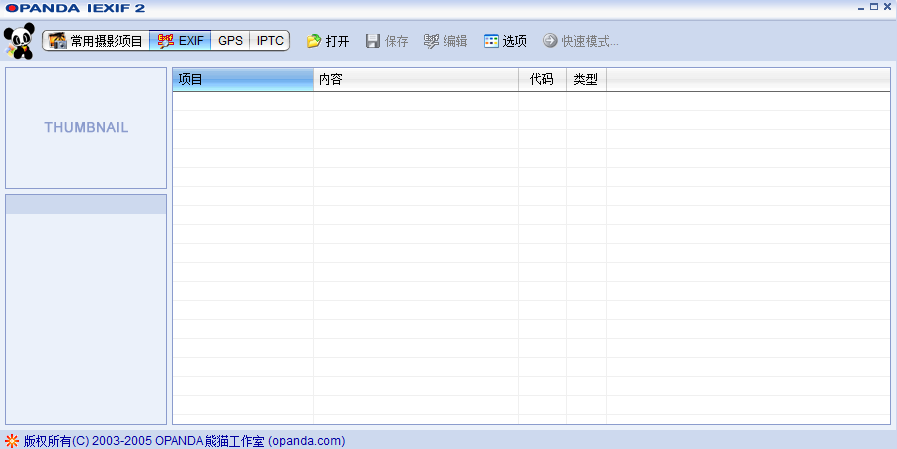Click the OPANDA IEXIF 2 title text
The height and width of the screenshot is (449, 897).
click(x=75, y=8)
